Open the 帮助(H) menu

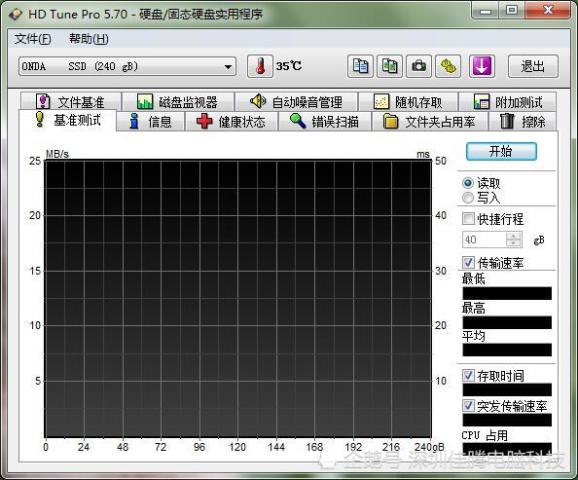point(89,38)
